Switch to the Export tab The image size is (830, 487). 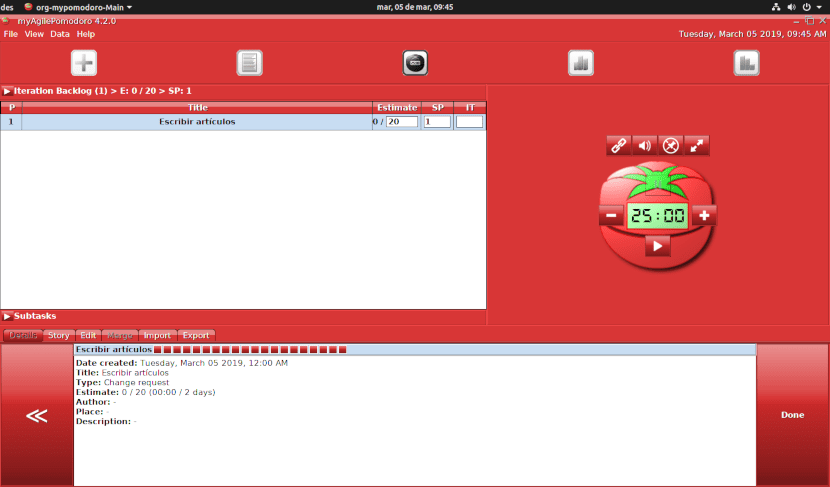click(x=196, y=335)
